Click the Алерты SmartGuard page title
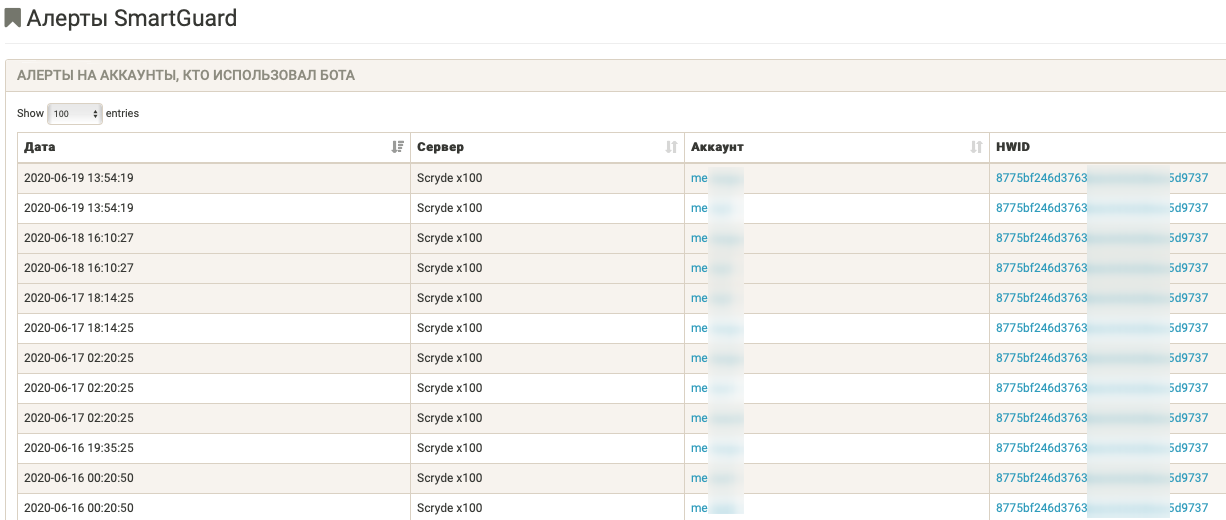1226x520 pixels. 132,18
